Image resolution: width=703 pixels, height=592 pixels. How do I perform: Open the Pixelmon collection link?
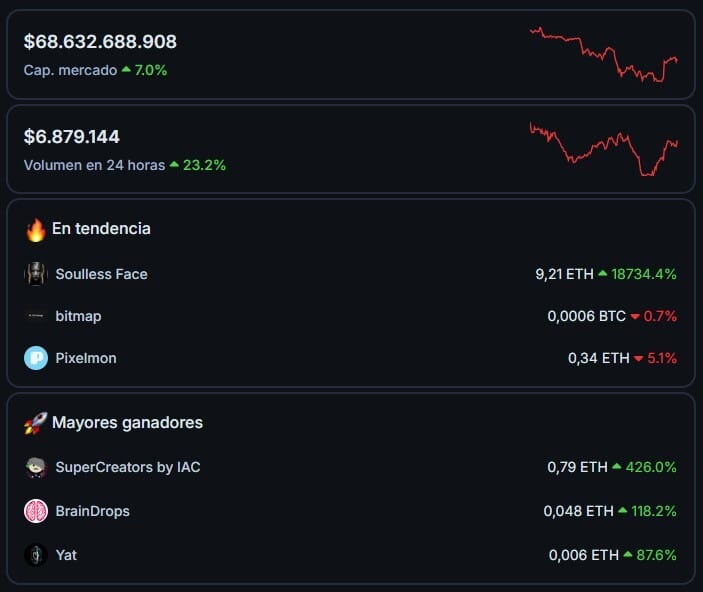tap(86, 358)
